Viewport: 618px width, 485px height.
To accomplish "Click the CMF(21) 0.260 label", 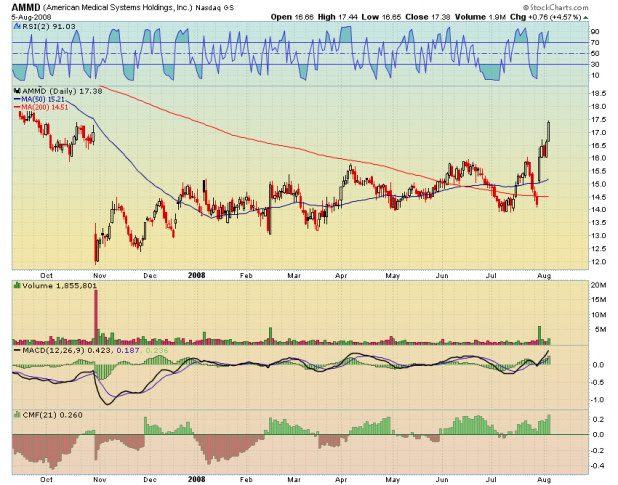I will (x=52, y=415).
